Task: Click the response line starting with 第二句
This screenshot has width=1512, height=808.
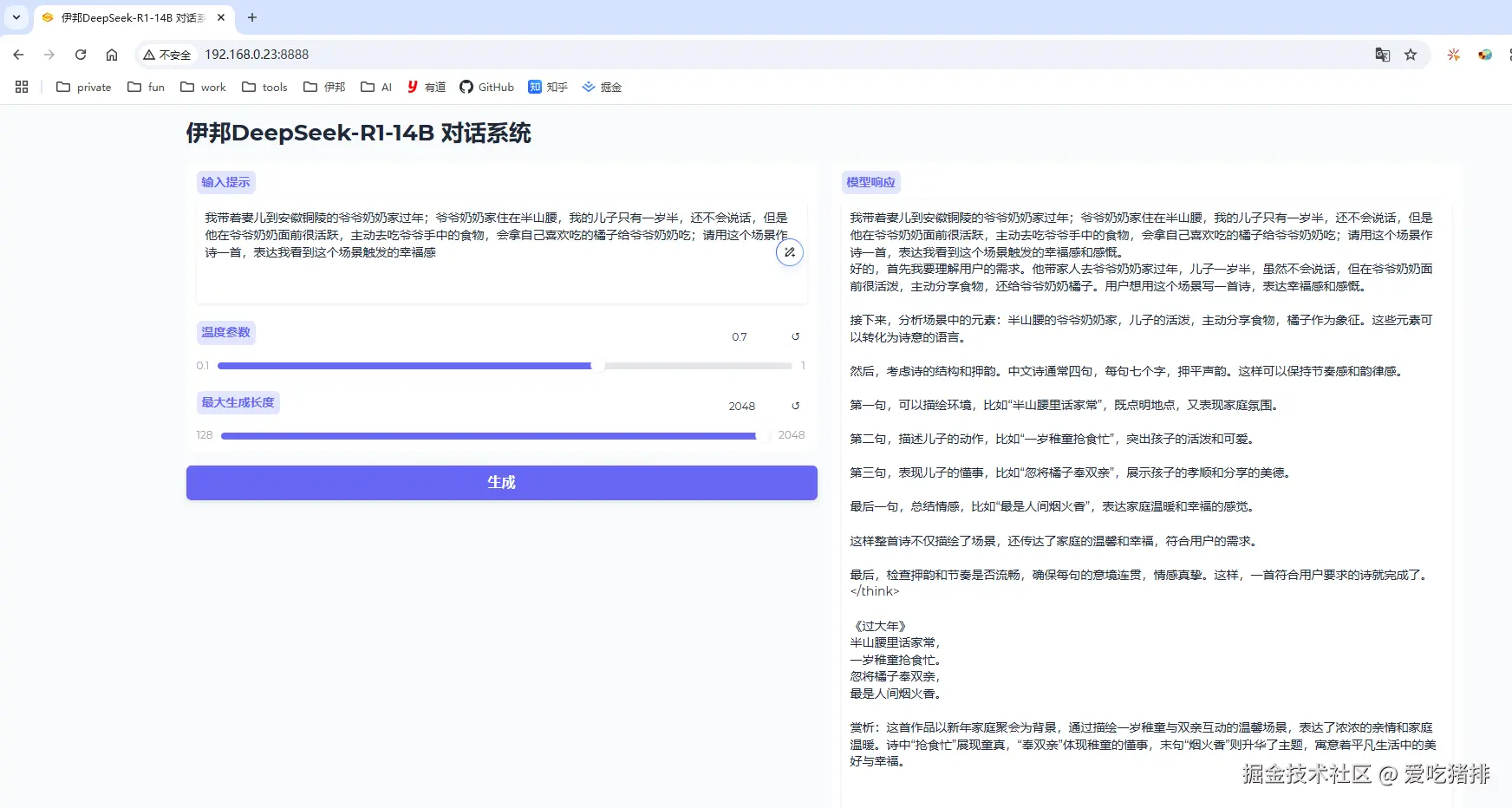Action: (1054, 439)
